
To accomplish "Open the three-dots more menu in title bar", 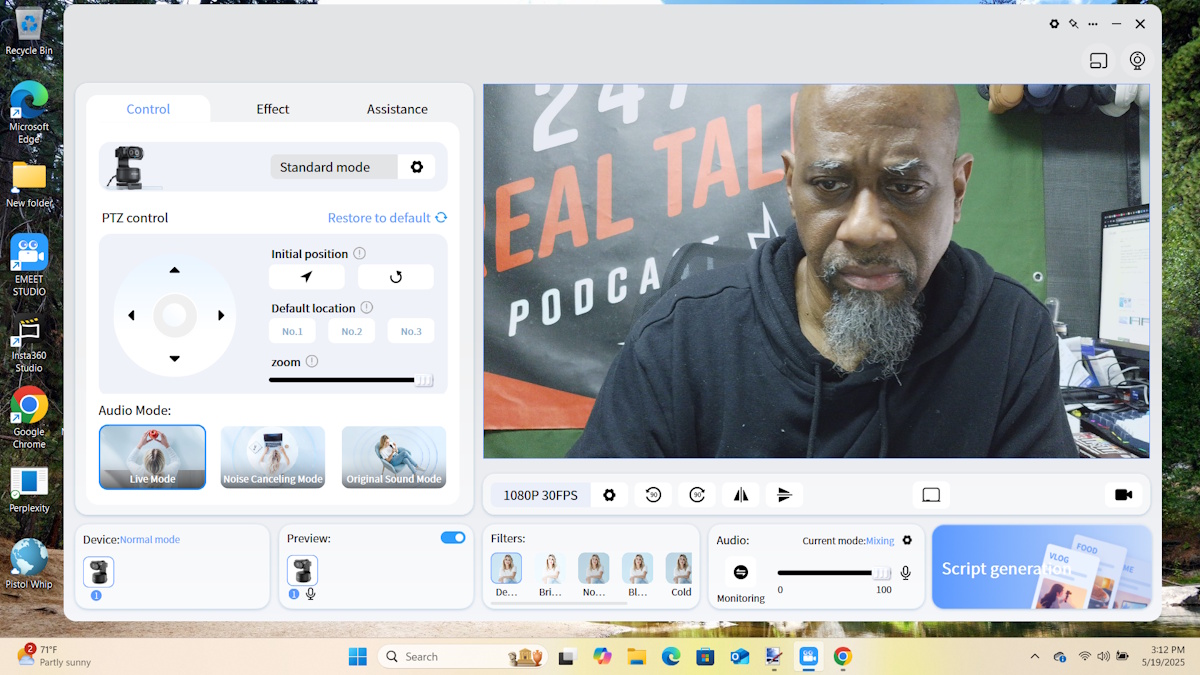I will [1093, 24].
